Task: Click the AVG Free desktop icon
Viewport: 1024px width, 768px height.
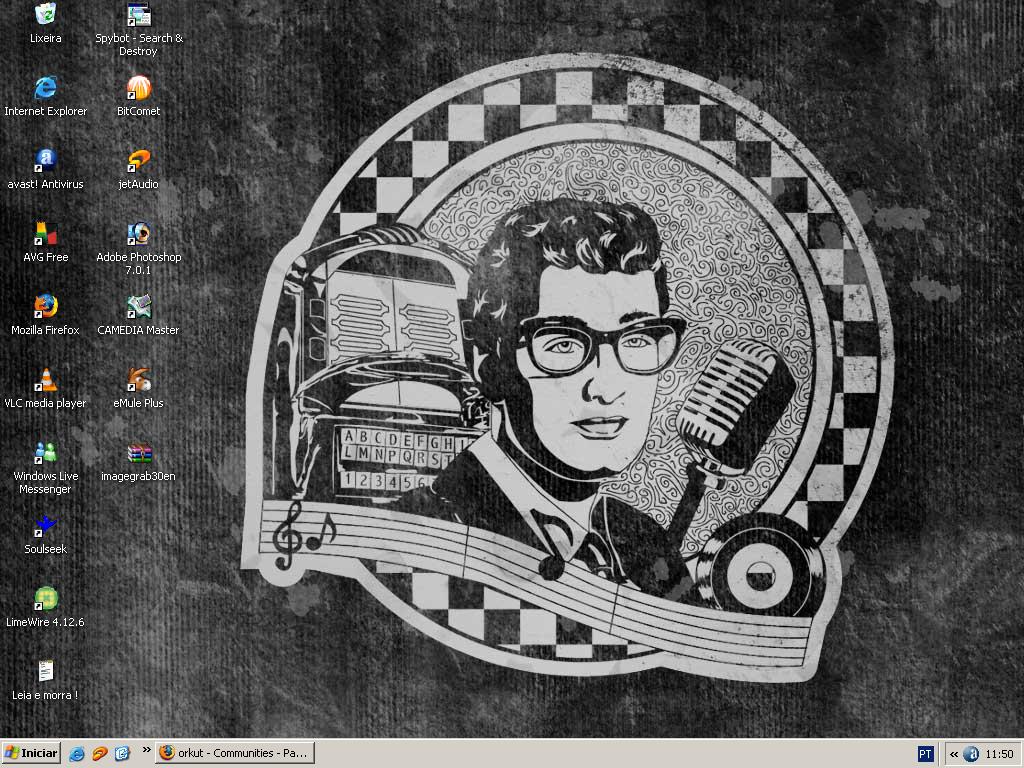Action: pos(45,234)
